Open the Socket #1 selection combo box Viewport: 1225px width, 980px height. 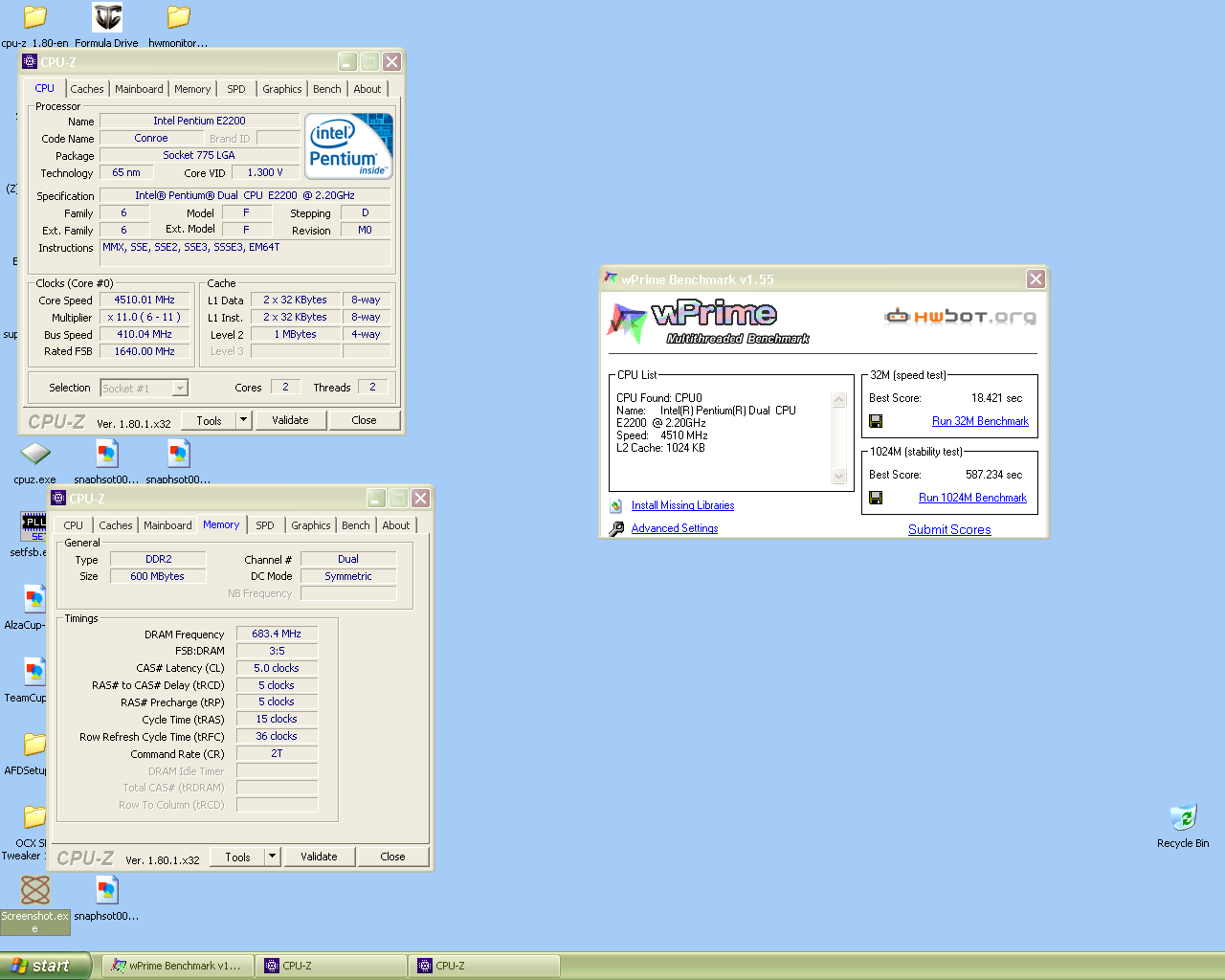[x=144, y=388]
